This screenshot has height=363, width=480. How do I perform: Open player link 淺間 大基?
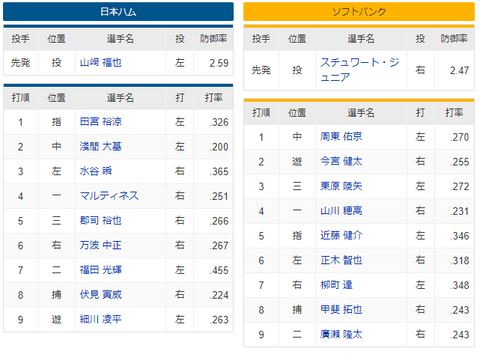(101, 146)
